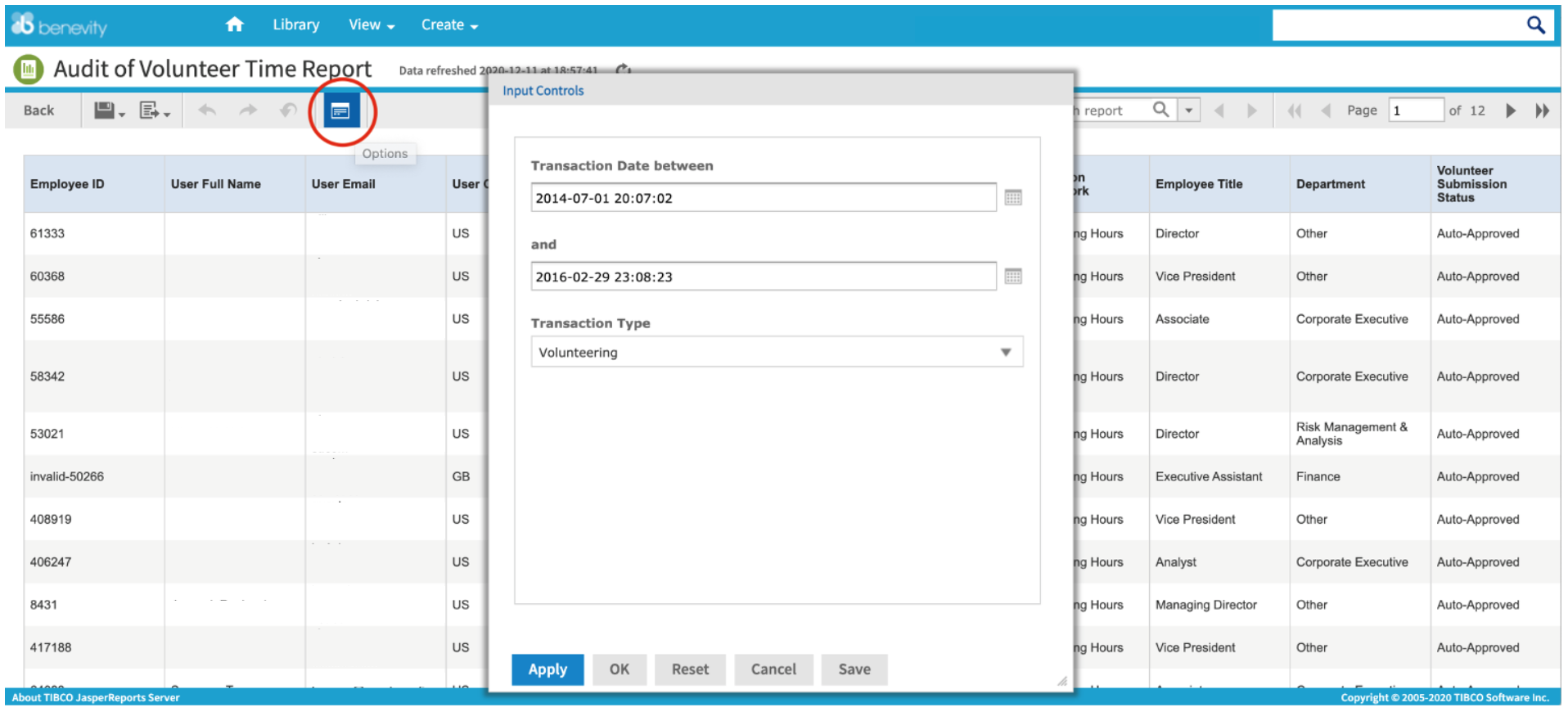The image size is (1568, 712).
Task: Click the Home icon in top bar
Action: (x=234, y=25)
